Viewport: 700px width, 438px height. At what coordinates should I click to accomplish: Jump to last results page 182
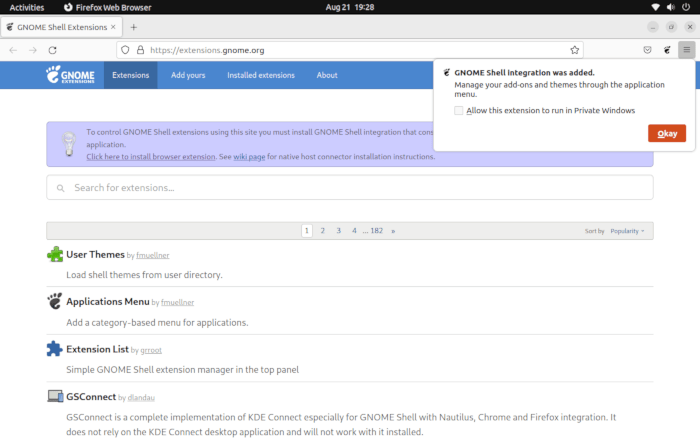coord(376,231)
